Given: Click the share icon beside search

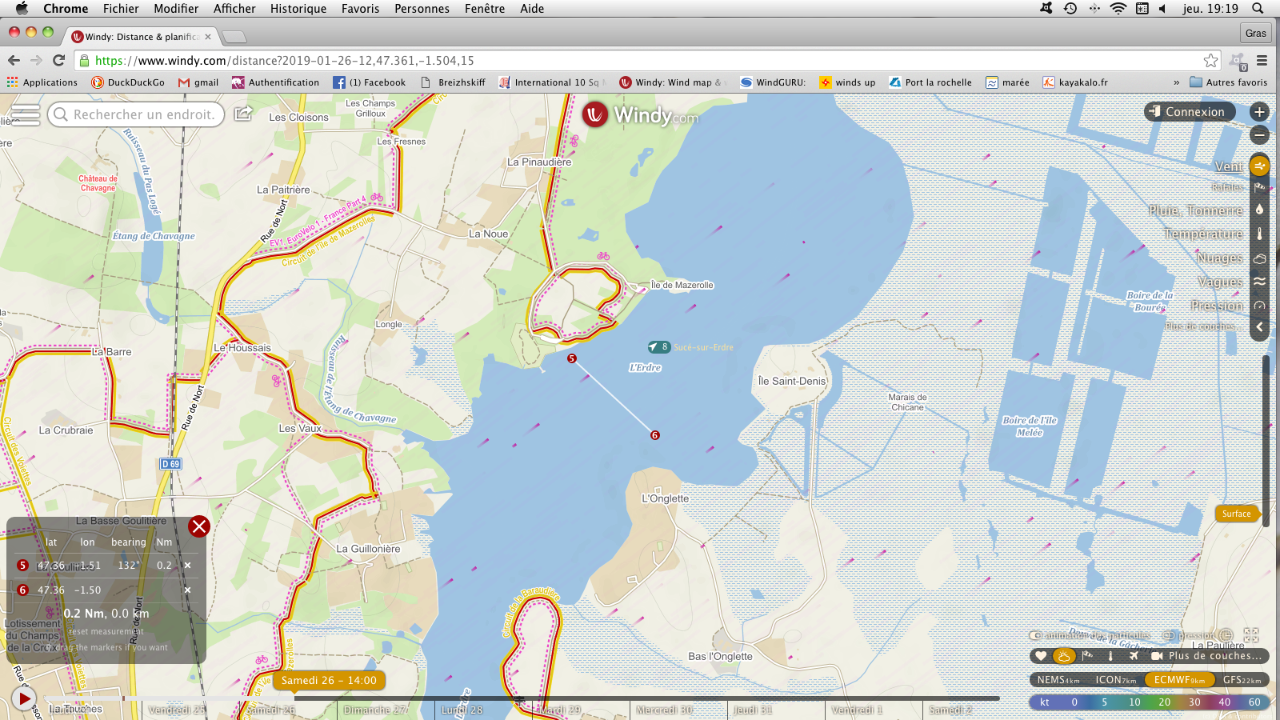Looking at the screenshot, I should pyautogui.click(x=243, y=114).
